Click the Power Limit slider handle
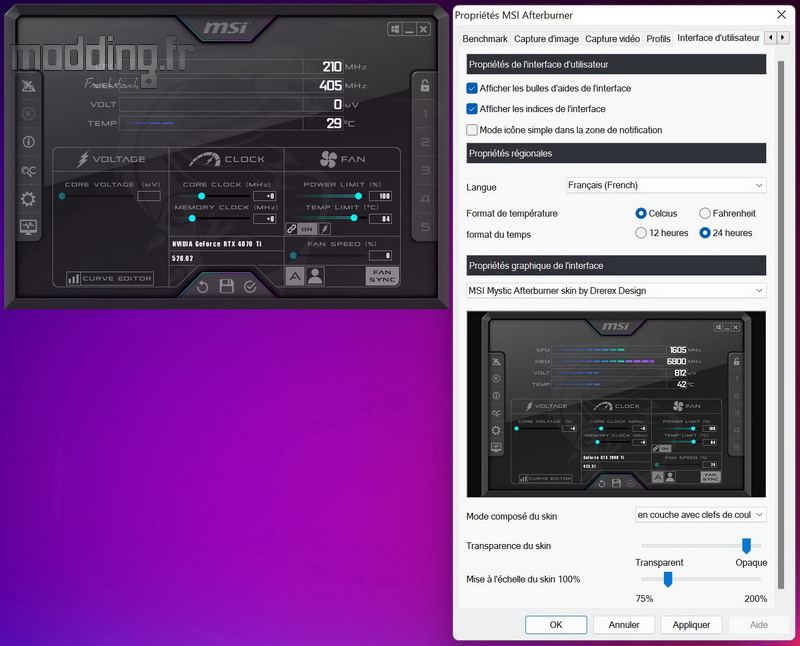The width and height of the screenshot is (800, 646). 358,196
